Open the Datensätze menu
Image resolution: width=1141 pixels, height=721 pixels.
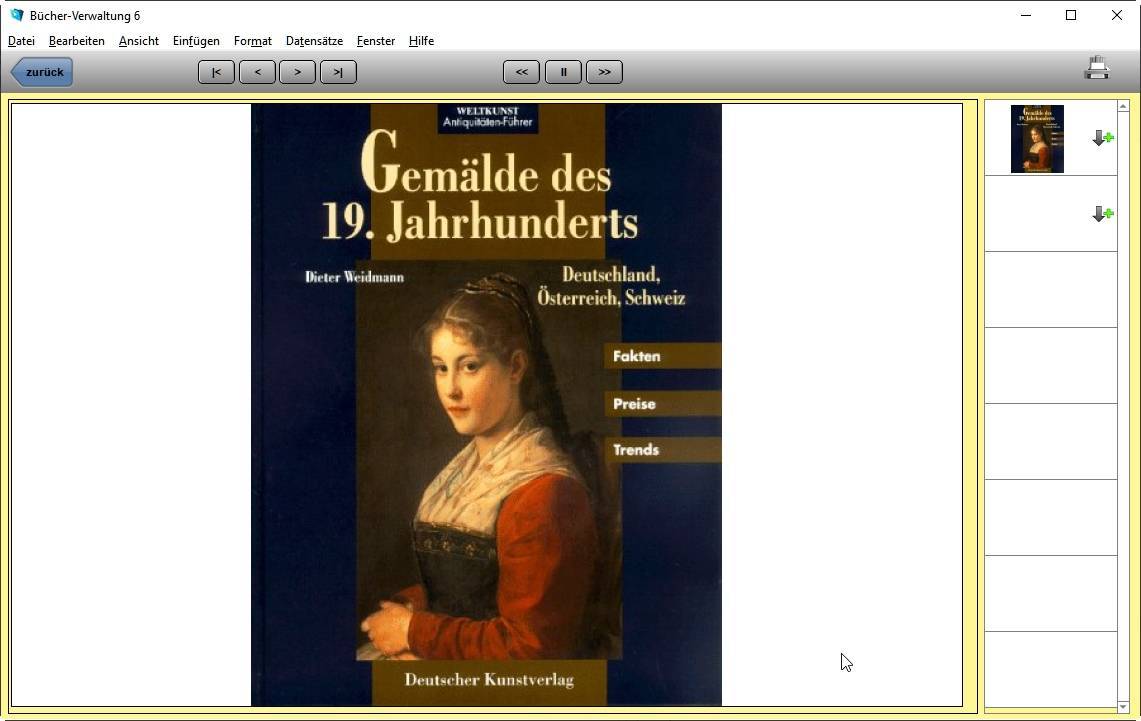coord(314,41)
